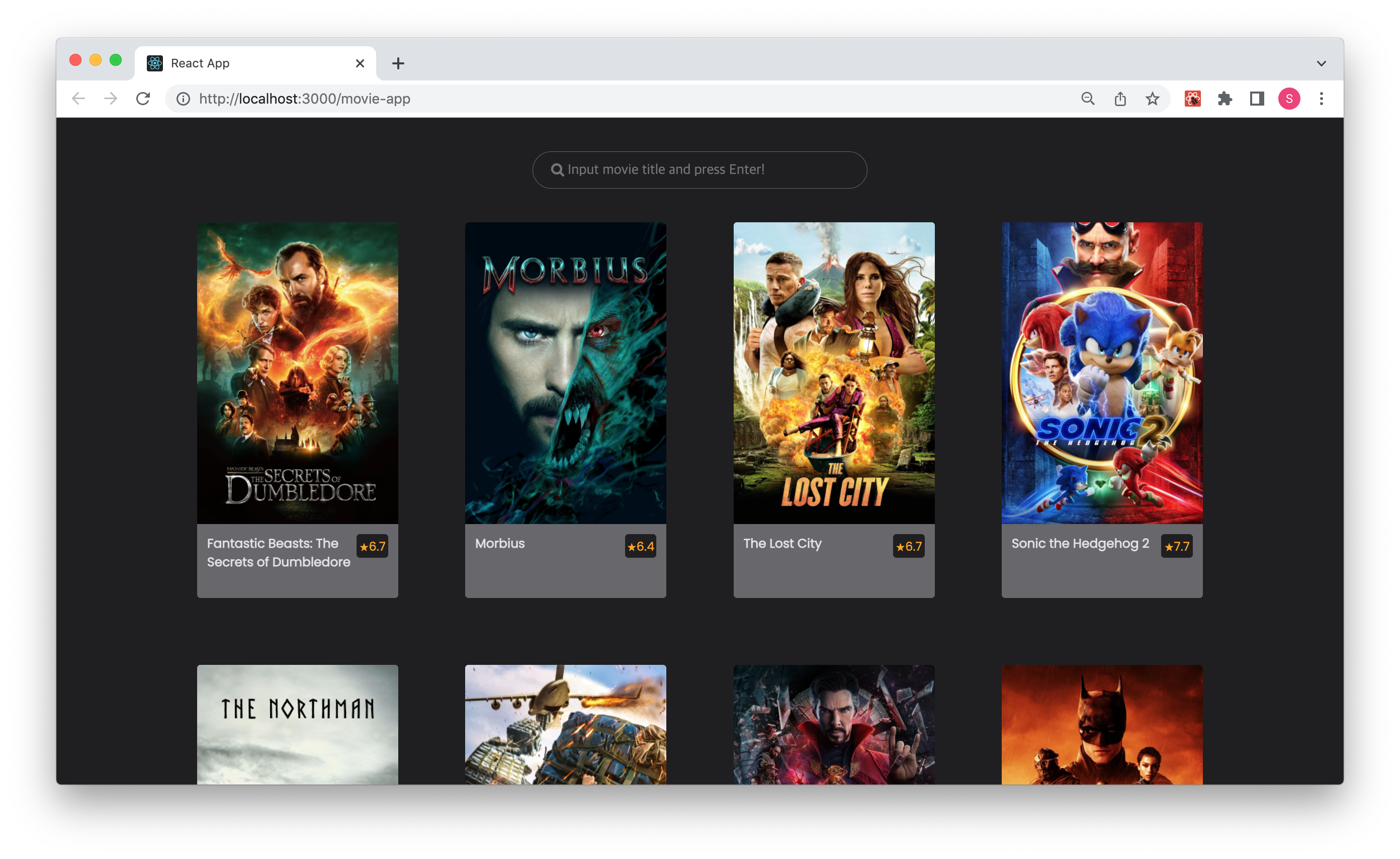Open the Secrets of Dumbledore poster

coord(297,373)
